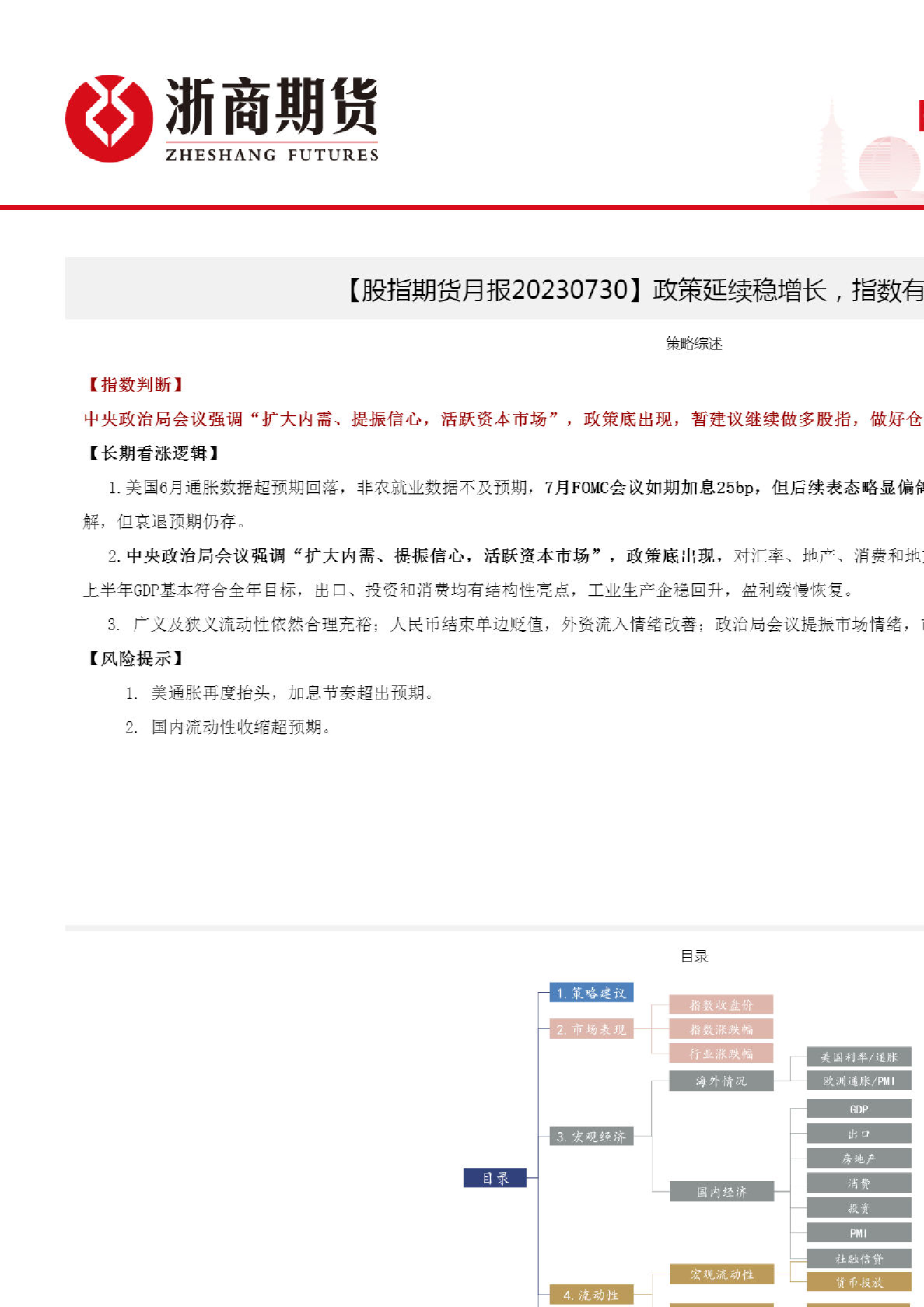Click the 房地产 node

[x=859, y=1158]
